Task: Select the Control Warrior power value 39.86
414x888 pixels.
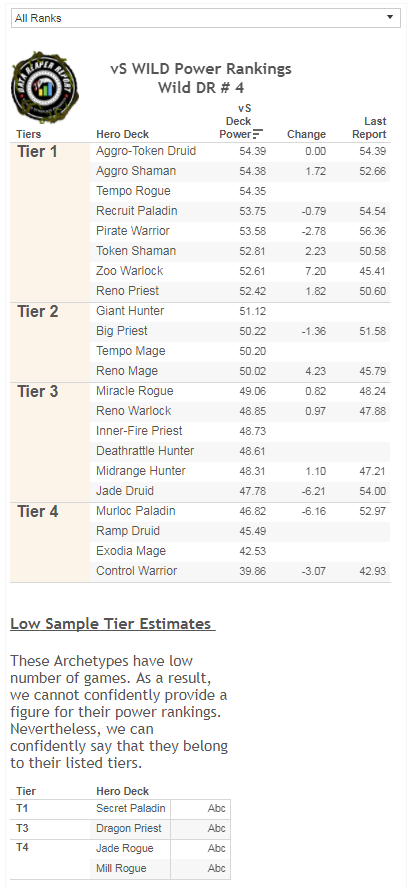Action: tap(252, 571)
